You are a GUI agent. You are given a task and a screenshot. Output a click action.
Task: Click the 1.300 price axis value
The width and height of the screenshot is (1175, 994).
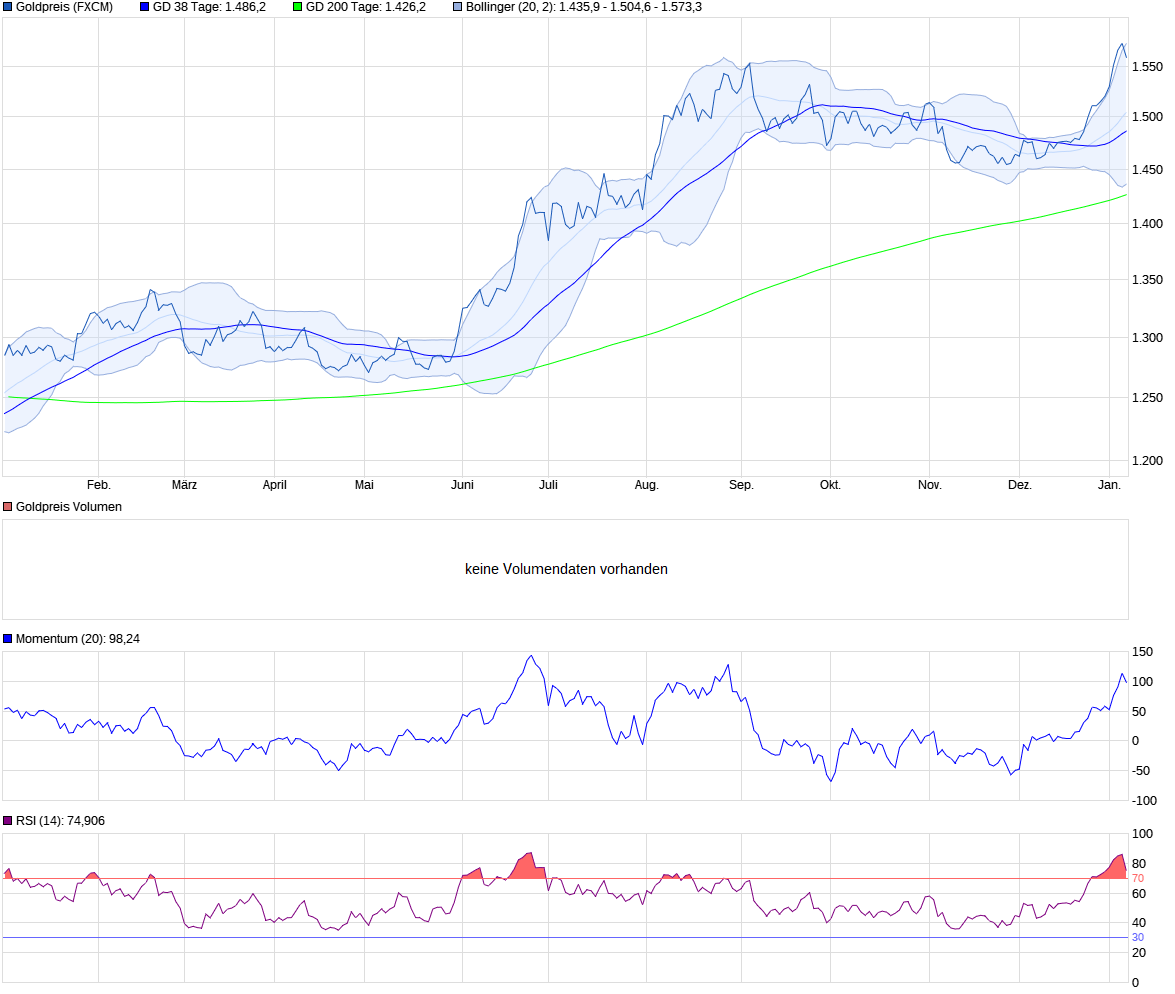pos(1147,338)
